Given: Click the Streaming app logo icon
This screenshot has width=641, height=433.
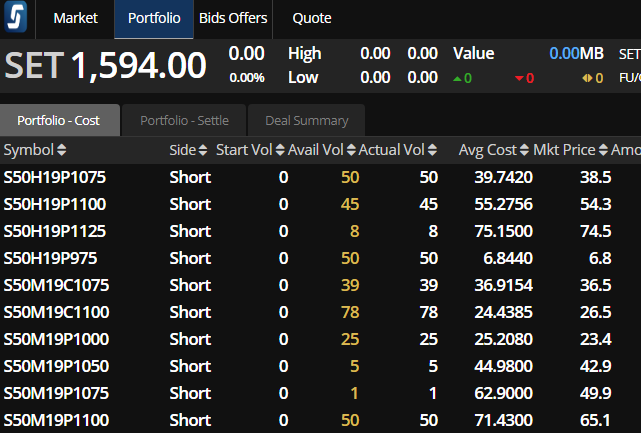Looking at the screenshot, I should (x=16, y=17).
